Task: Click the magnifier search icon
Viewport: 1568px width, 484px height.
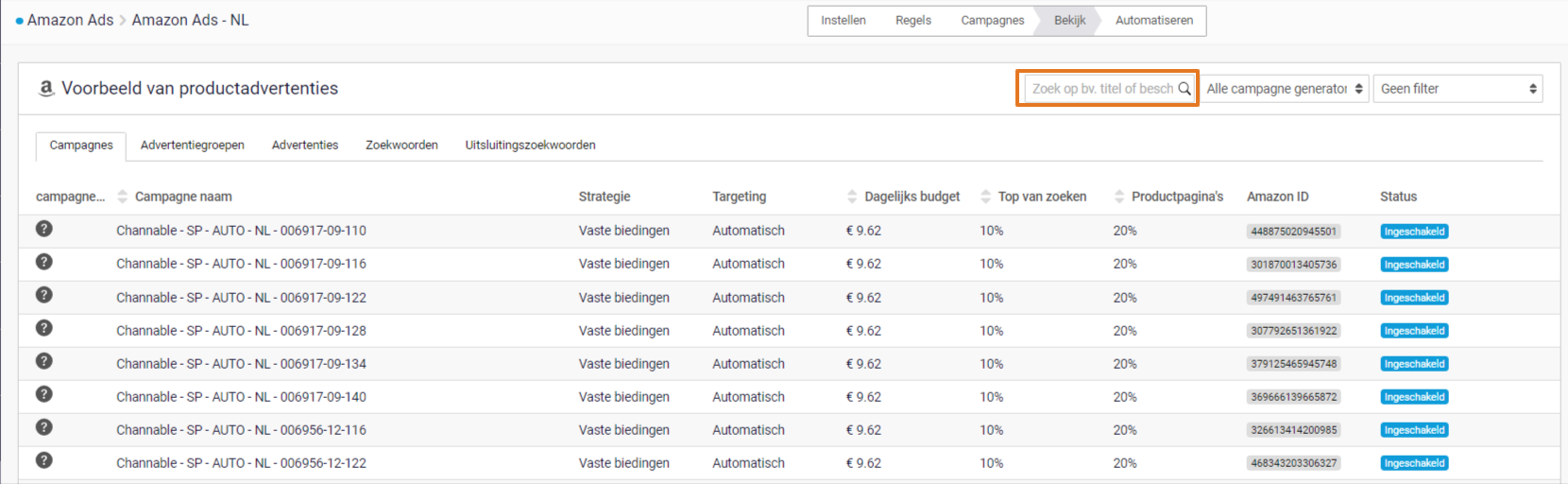Action: 1185,89
